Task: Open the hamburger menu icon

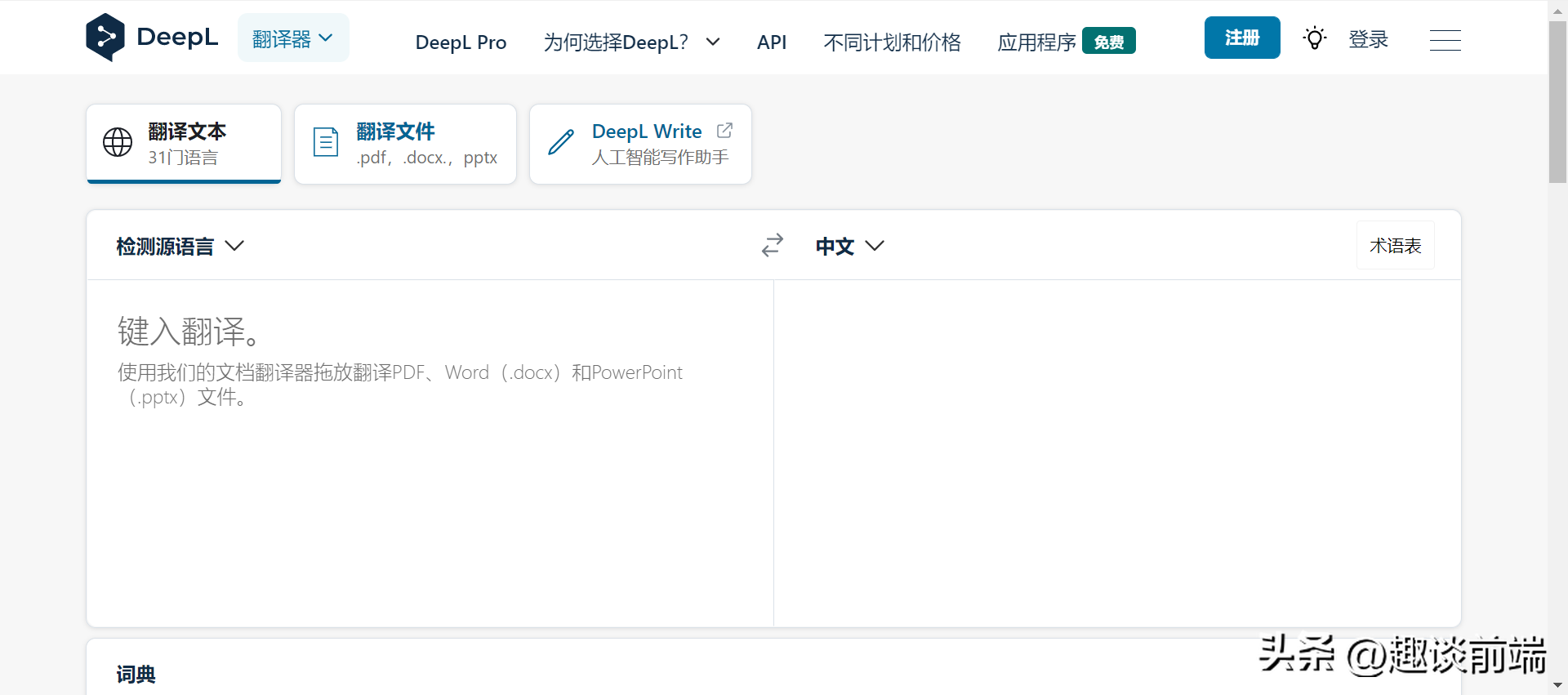Action: point(1445,40)
